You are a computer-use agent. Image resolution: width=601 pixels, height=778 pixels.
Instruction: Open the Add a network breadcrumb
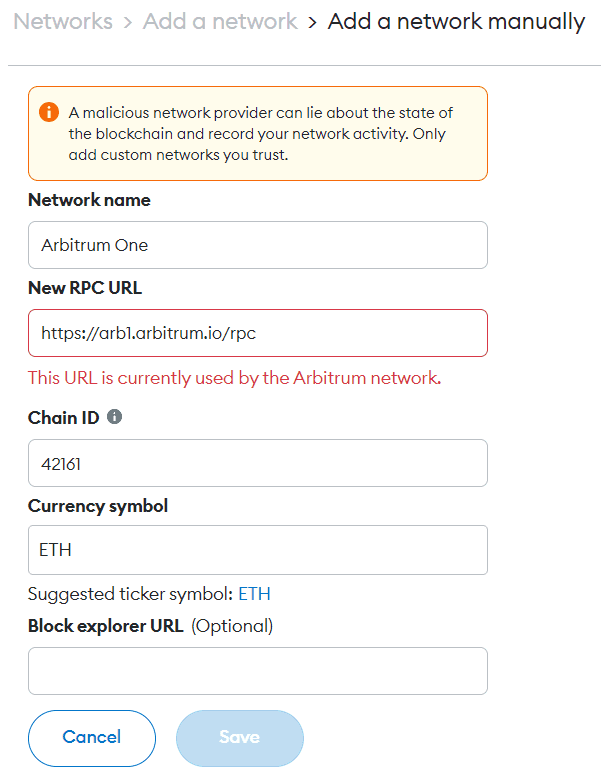pyautogui.click(x=220, y=21)
